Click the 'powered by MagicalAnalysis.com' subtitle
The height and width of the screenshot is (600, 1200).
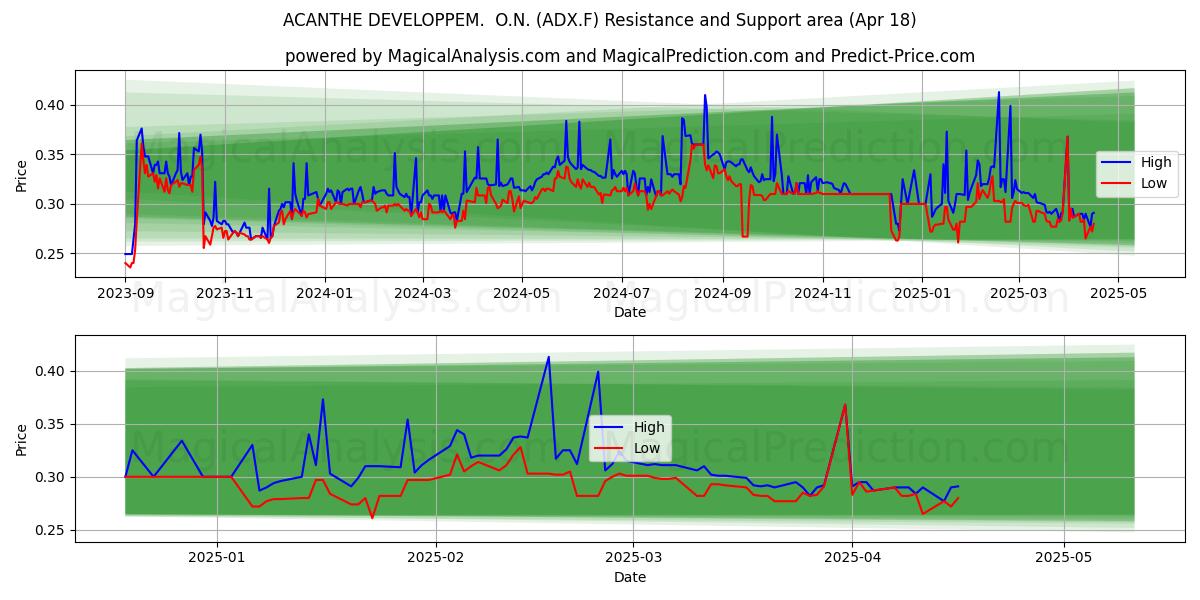click(x=630, y=56)
